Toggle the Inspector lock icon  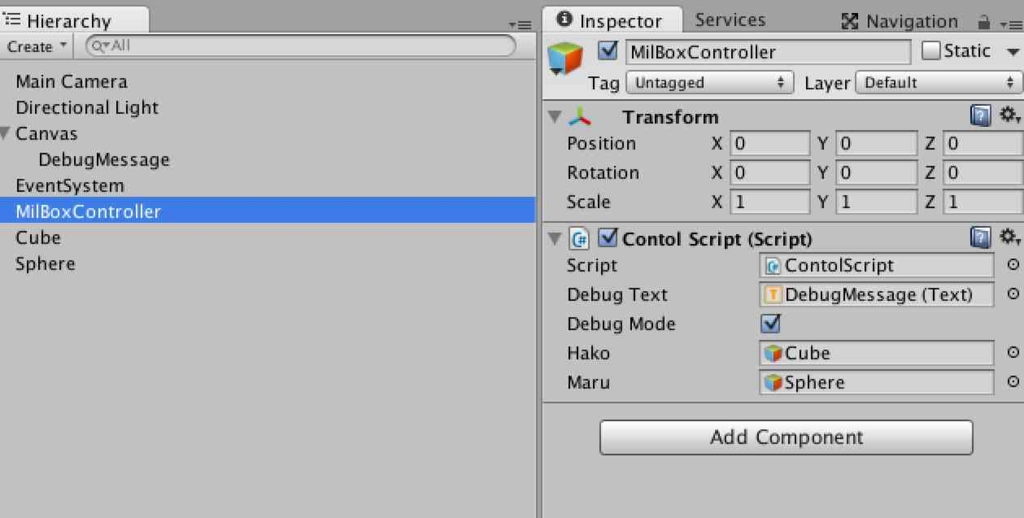(984, 22)
